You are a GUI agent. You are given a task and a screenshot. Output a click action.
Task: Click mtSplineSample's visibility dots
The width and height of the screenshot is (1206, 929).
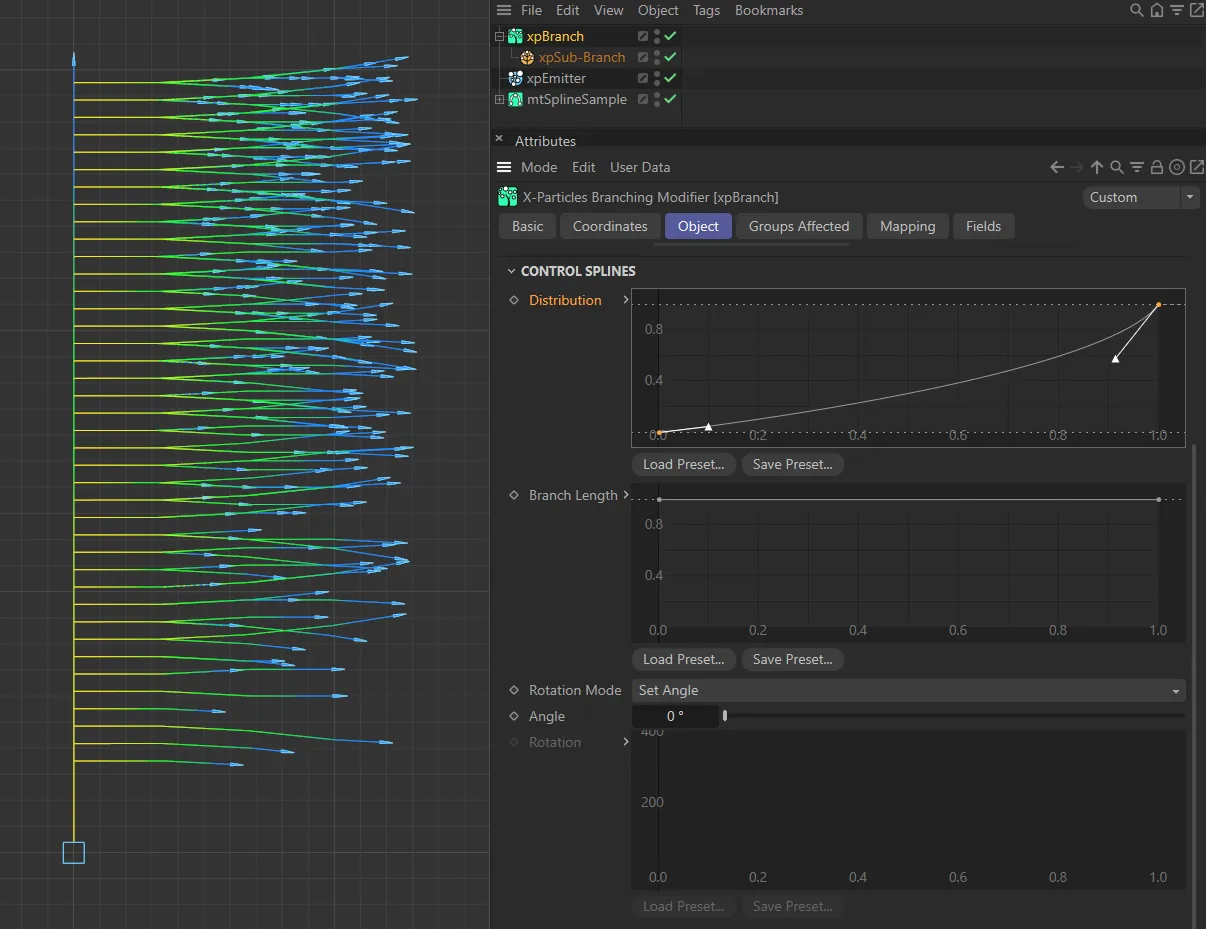coord(657,99)
